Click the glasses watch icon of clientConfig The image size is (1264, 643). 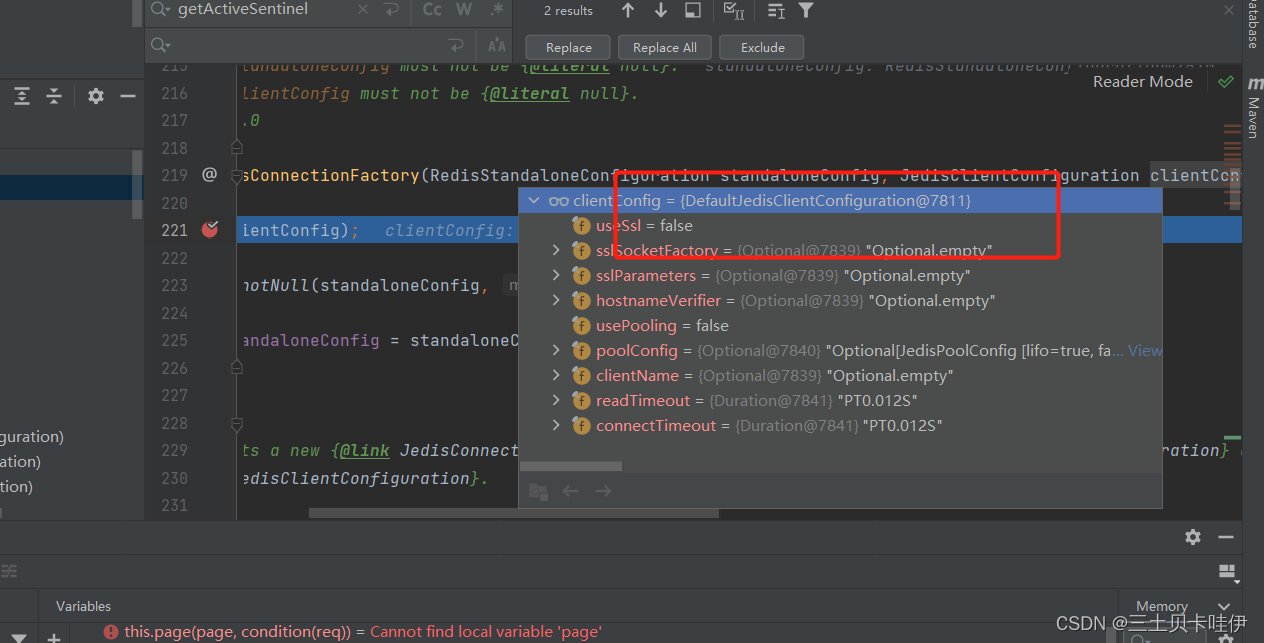point(559,201)
